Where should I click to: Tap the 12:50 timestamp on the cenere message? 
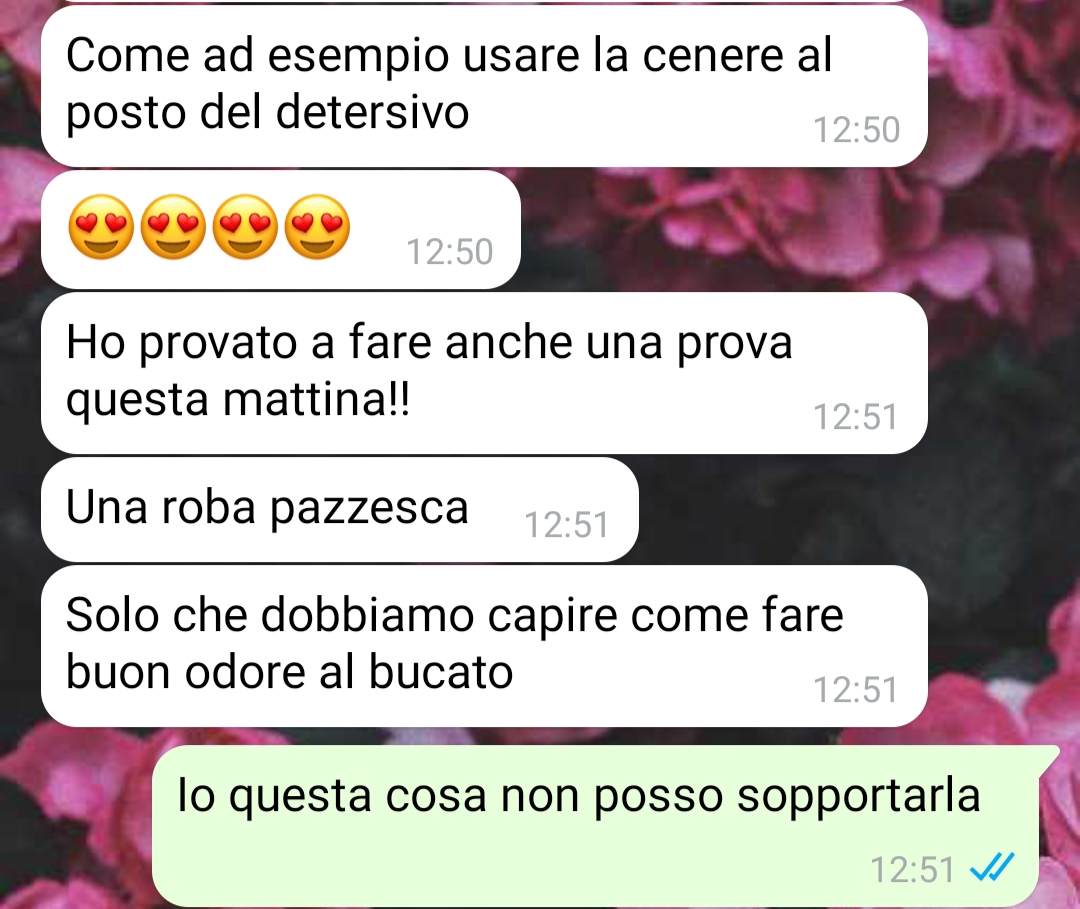click(x=856, y=129)
